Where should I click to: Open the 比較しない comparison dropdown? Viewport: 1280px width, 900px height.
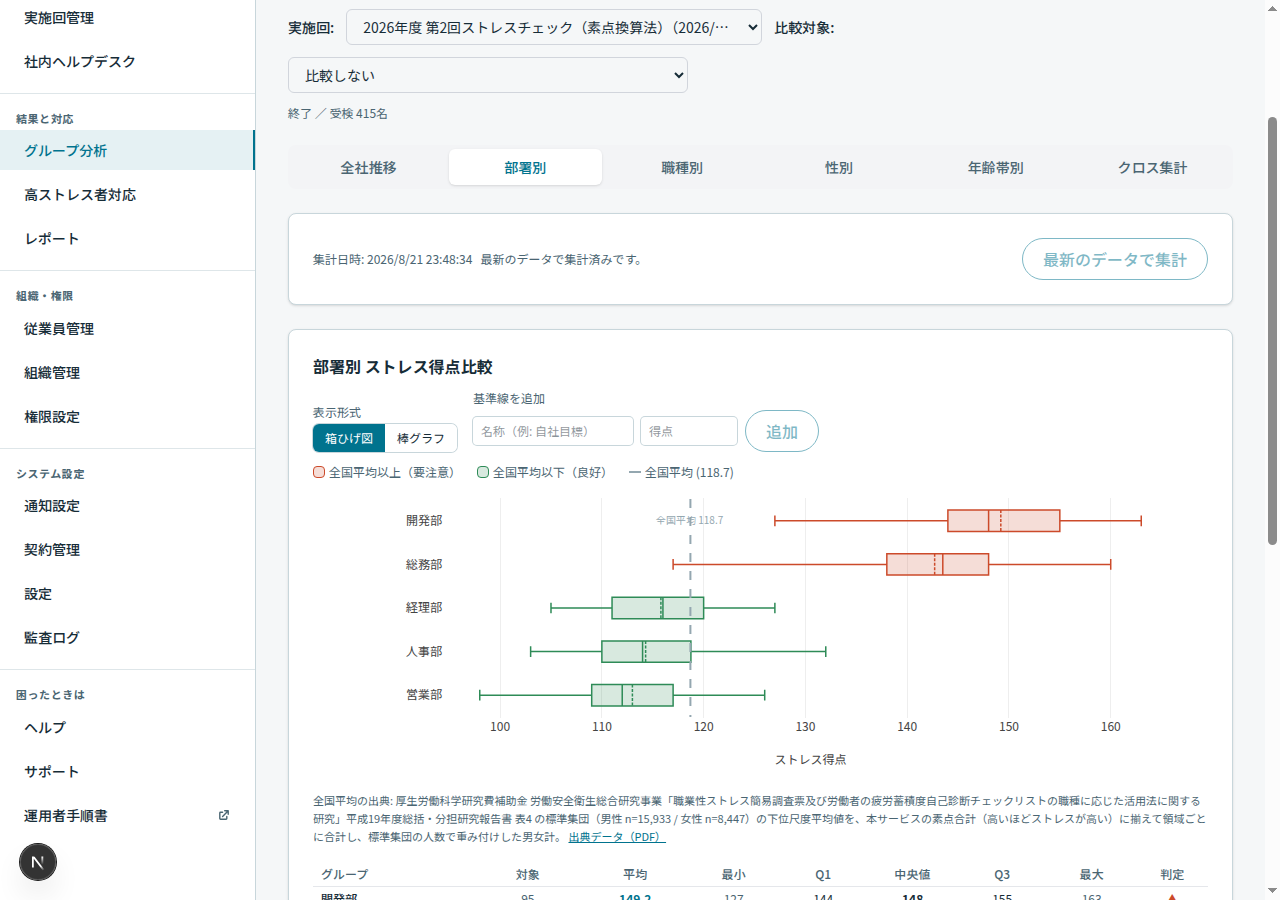[488, 75]
